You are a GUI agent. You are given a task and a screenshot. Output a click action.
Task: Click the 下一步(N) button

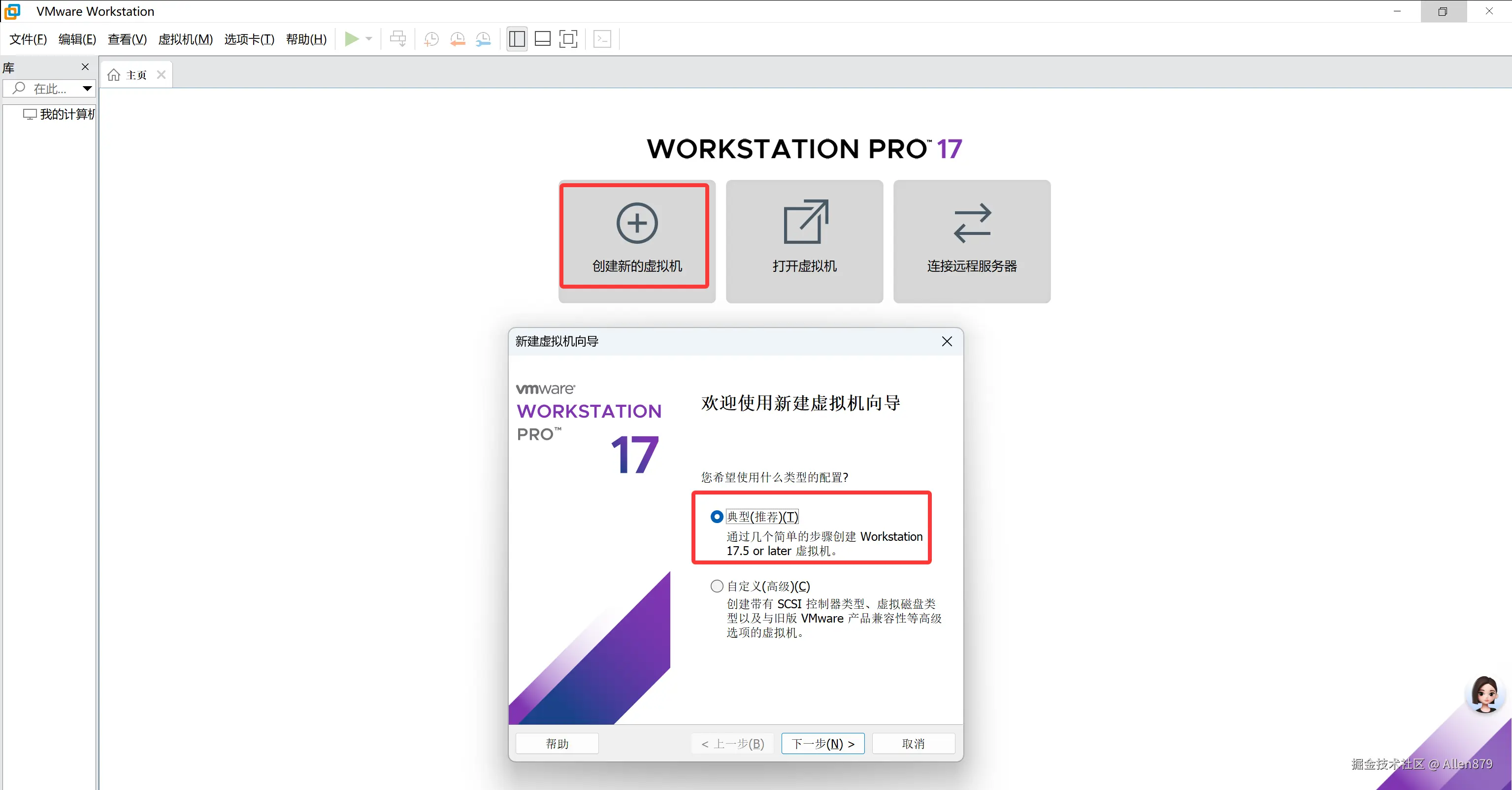click(x=822, y=744)
